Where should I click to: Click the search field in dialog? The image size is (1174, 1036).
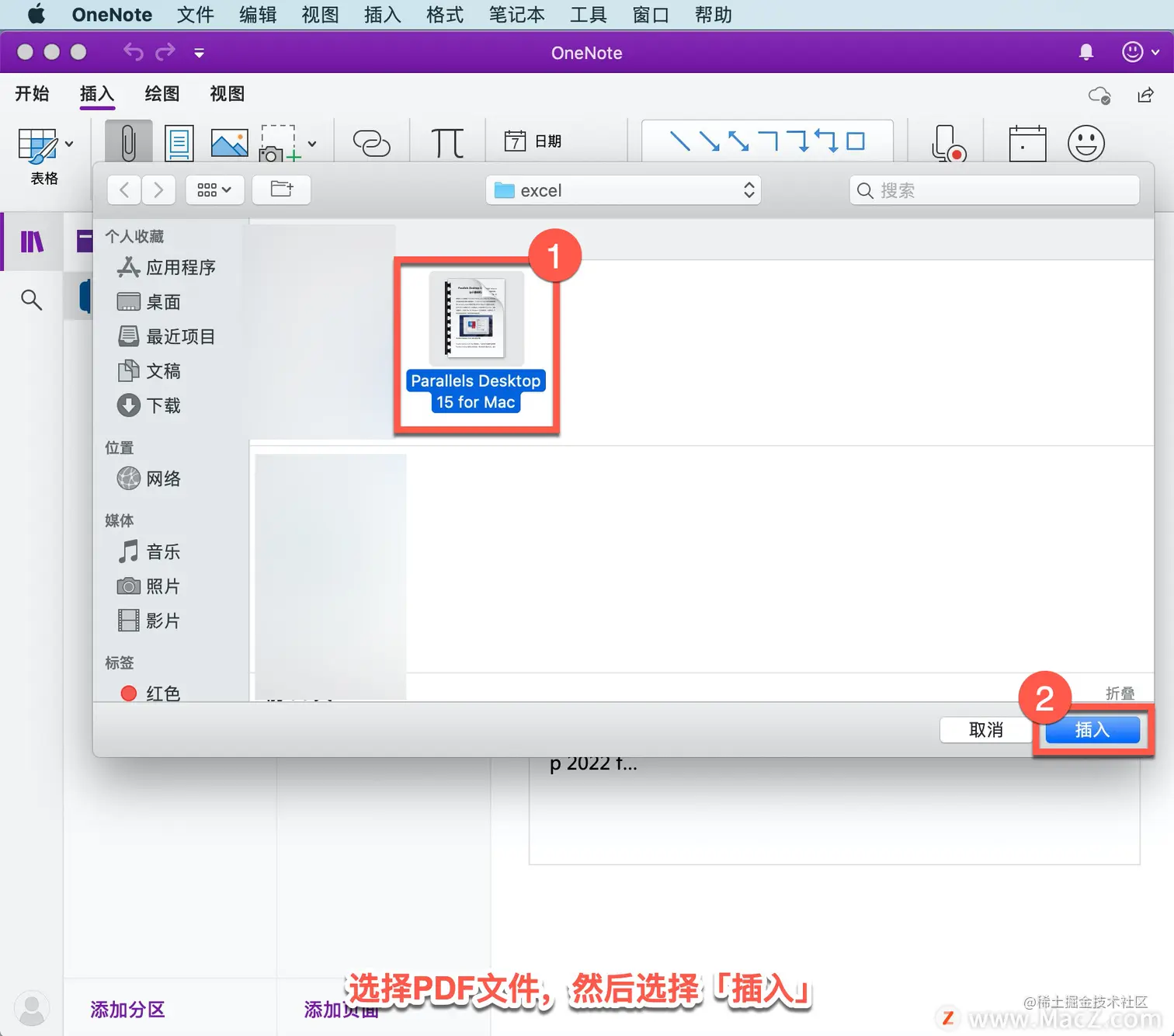[x=995, y=190]
